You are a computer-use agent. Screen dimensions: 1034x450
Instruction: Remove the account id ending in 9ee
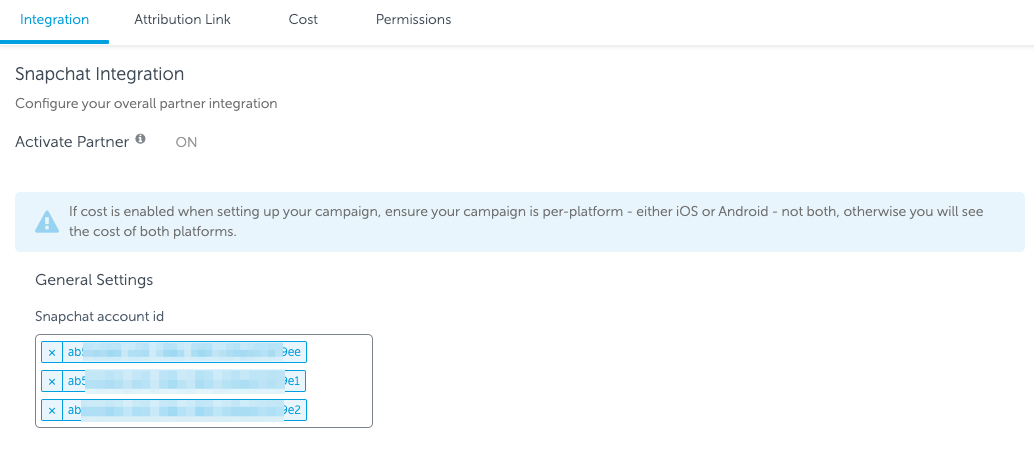52,352
